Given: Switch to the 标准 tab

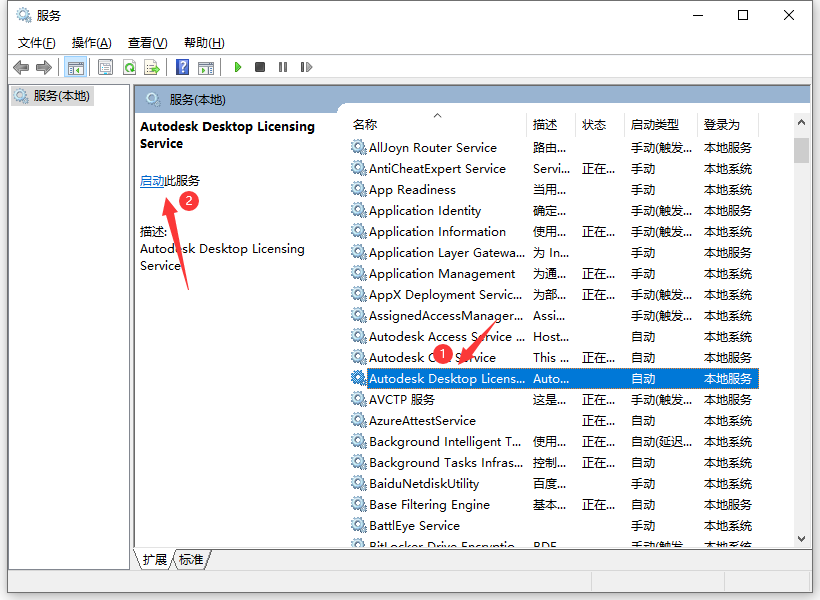Looking at the screenshot, I should pyautogui.click(x=191, y=560).
